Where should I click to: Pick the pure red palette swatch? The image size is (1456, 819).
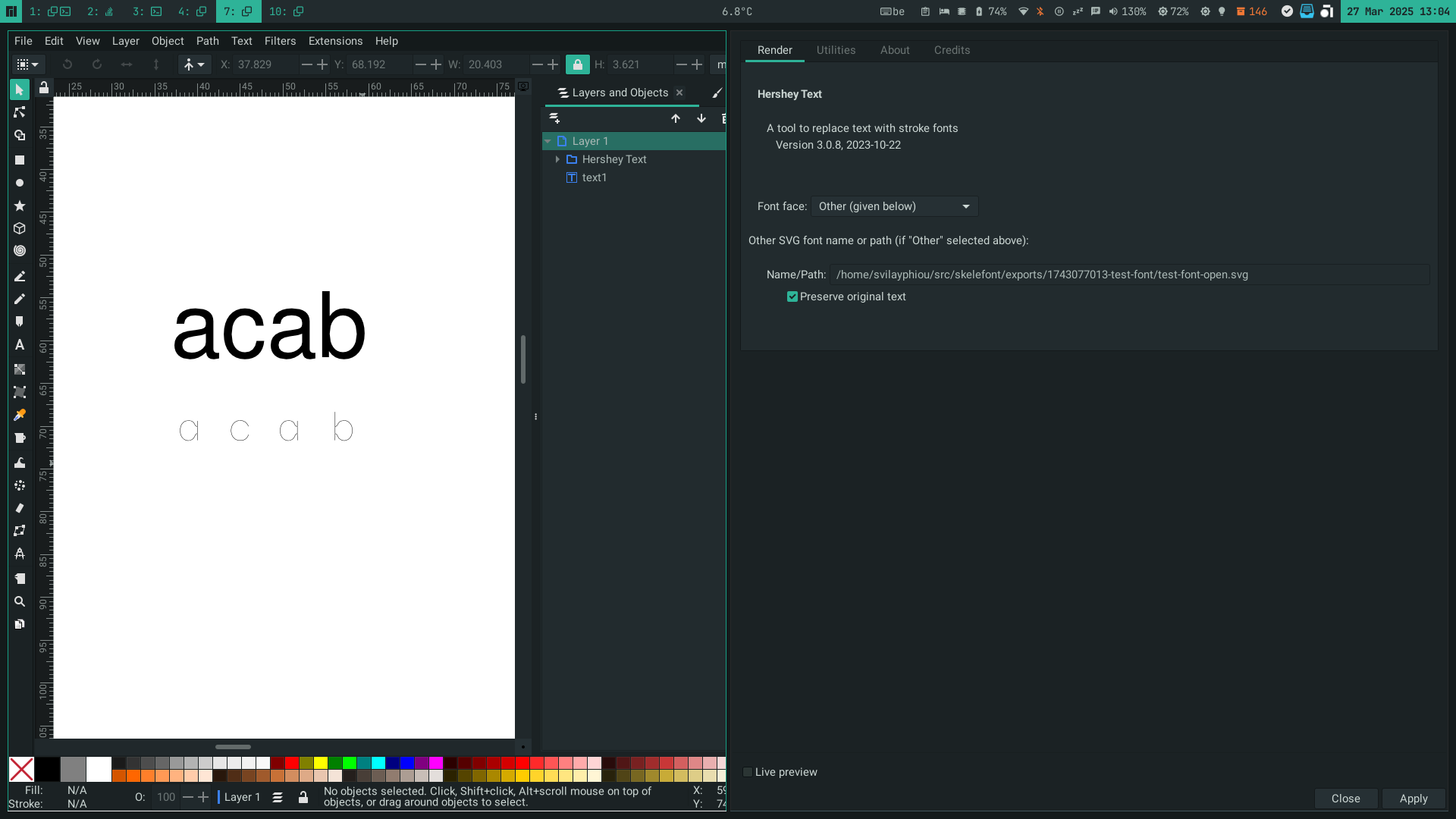(x=292, y=763)
